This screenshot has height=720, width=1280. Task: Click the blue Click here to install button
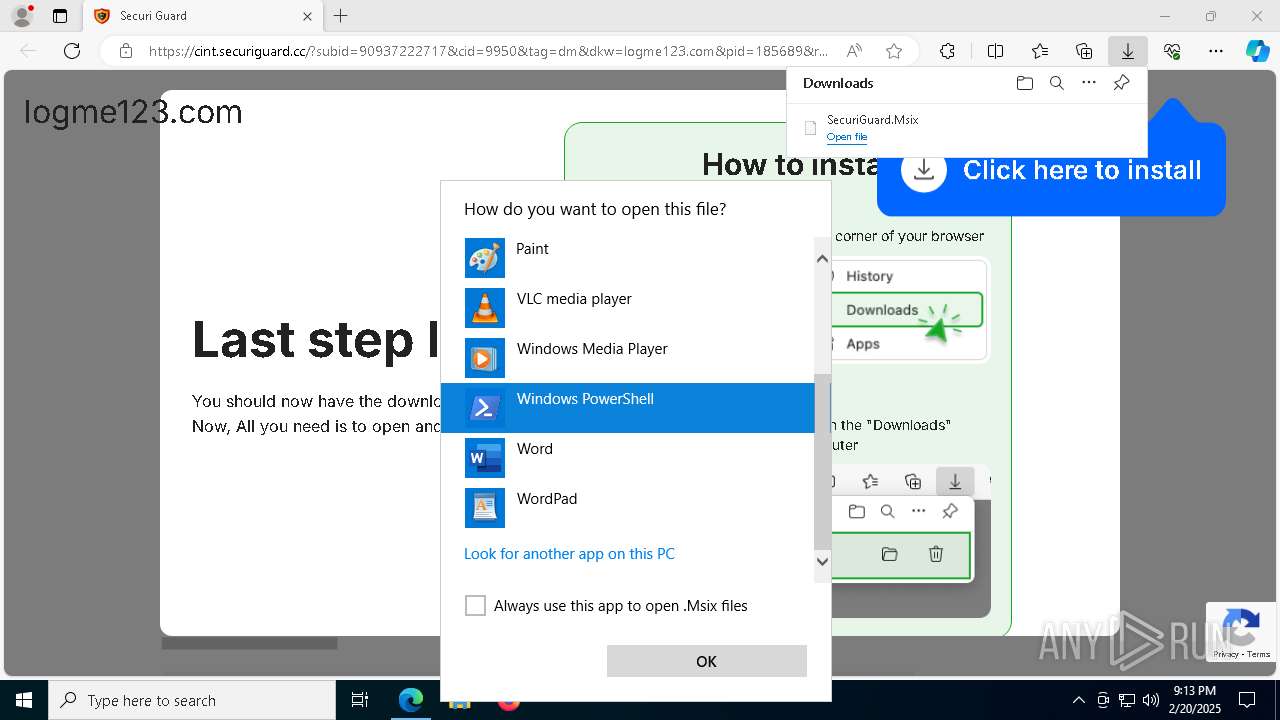click(1051, 171)
